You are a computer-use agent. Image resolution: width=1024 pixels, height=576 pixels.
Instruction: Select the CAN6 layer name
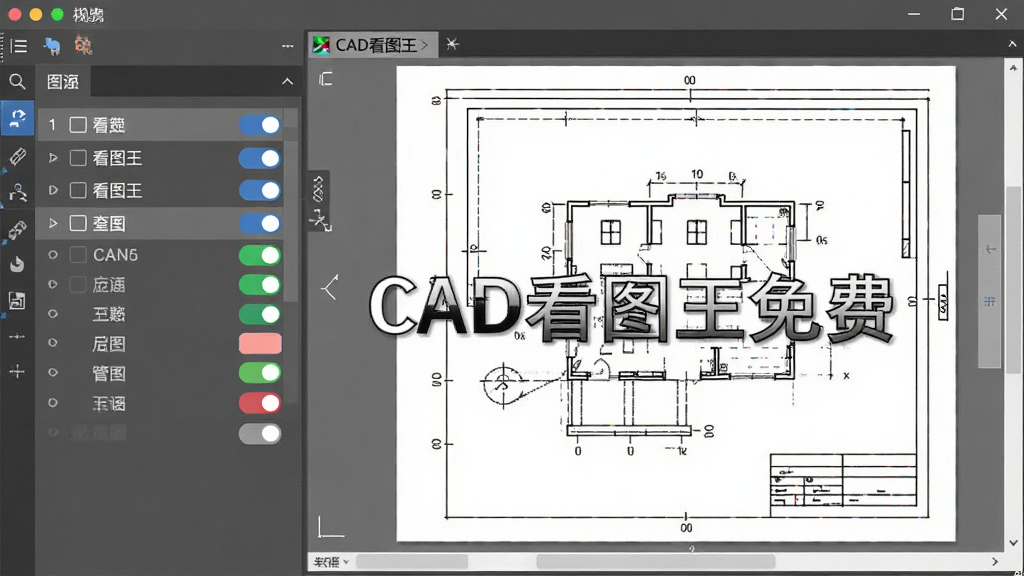[x=115, y=255]
